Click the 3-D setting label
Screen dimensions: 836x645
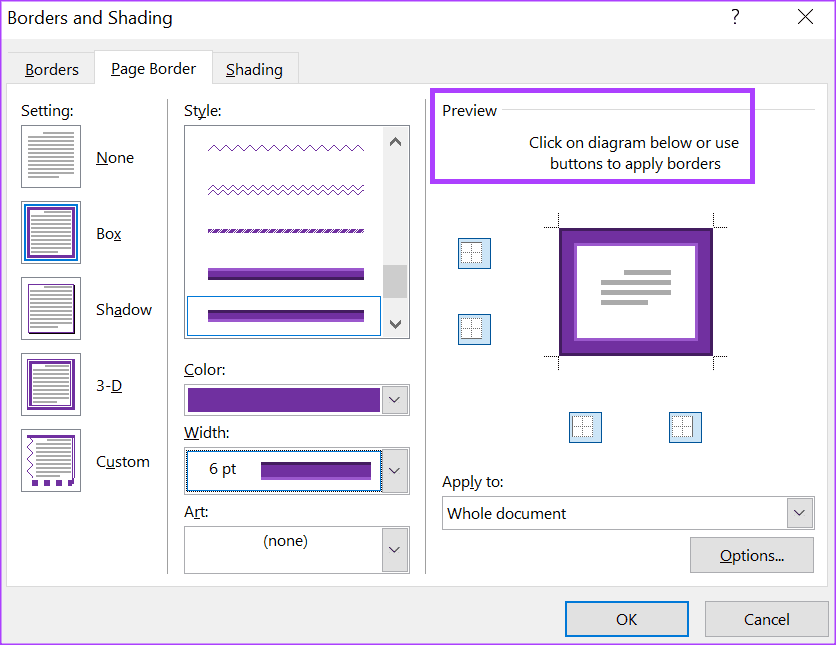[109, 385]
